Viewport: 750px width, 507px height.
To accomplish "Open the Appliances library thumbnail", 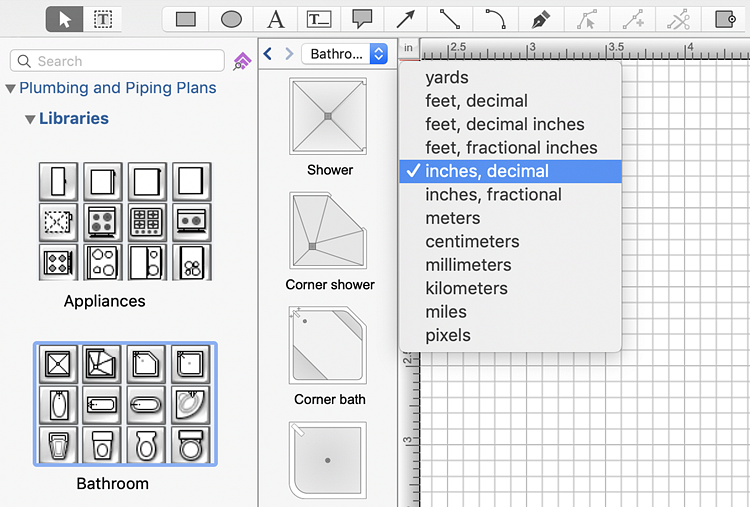I will pos(124,222).
